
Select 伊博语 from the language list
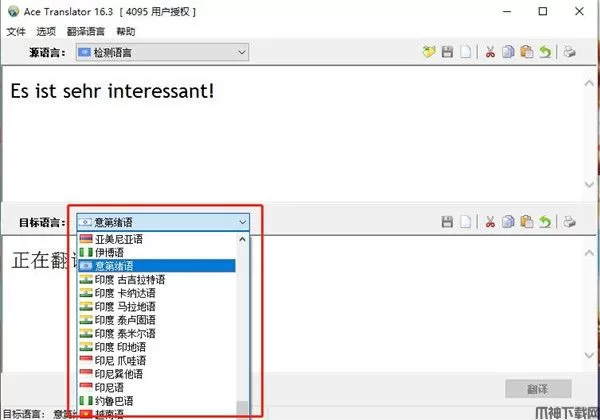(x=157, y=252)
